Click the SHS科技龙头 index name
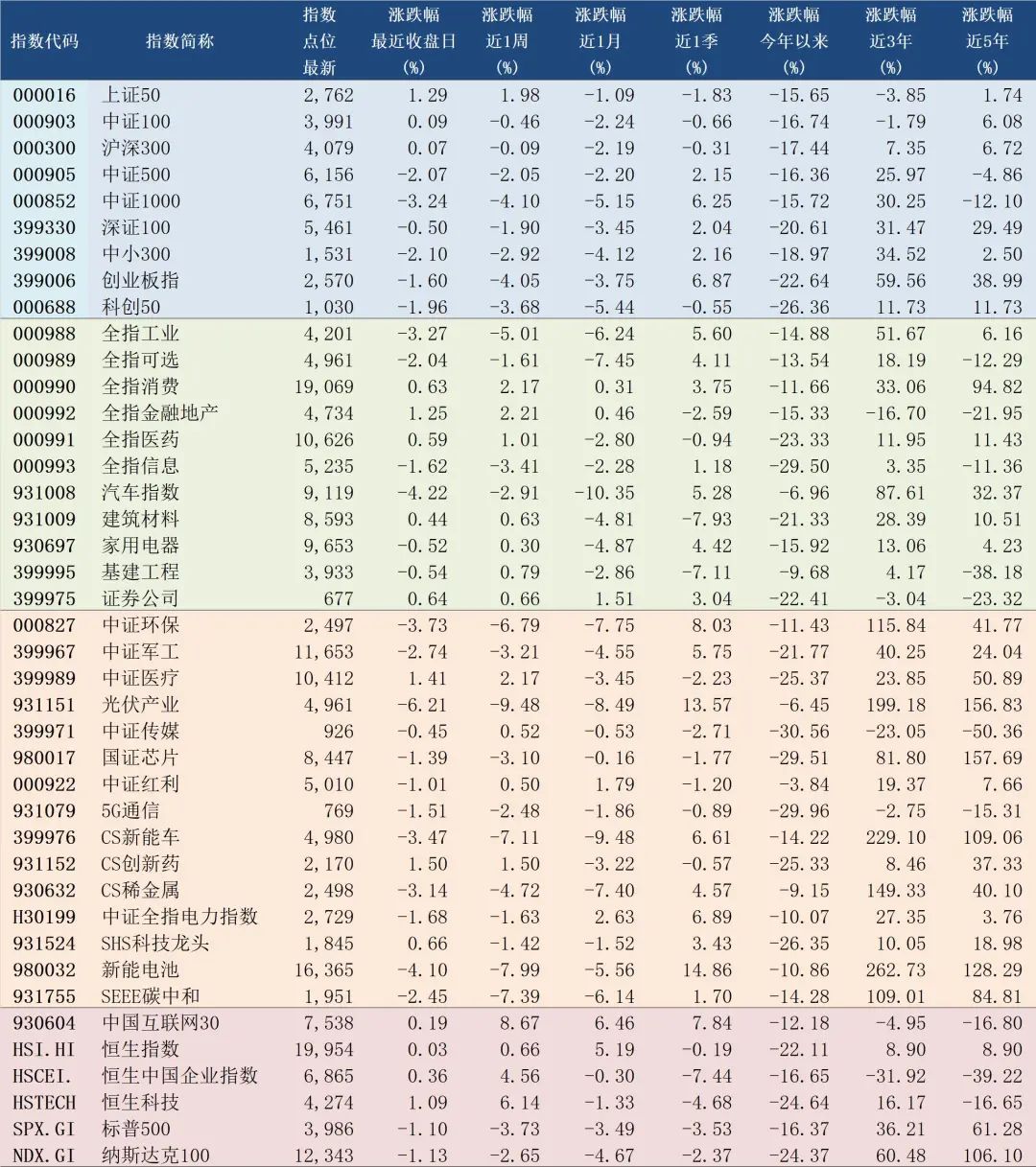Viewport: 1036px width, 1167px height. point(155,944)
